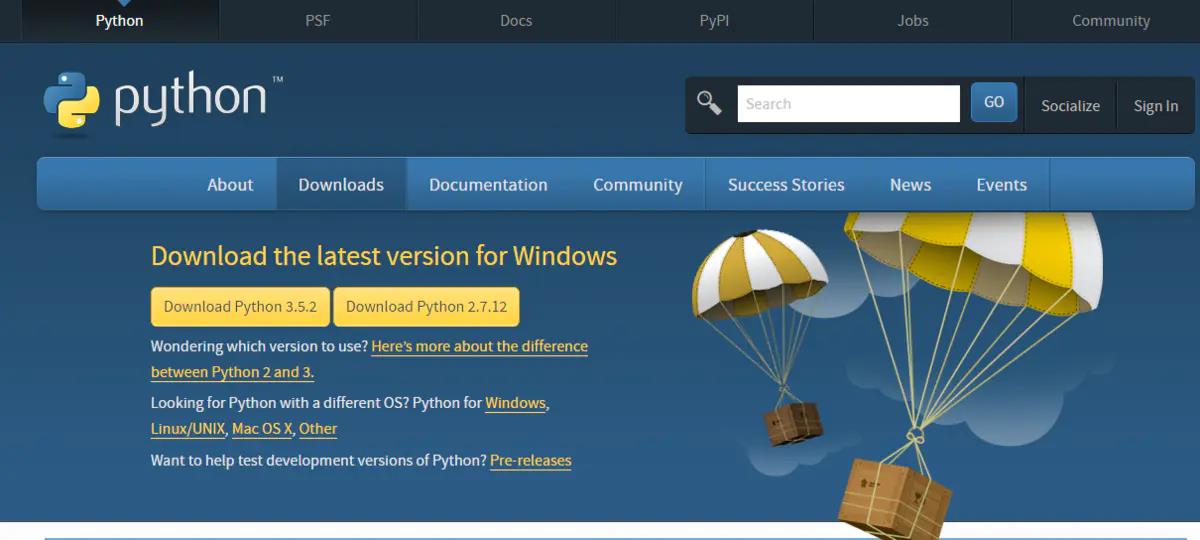Follow the Linux/UNIX download link
Image resolution: width=1200 pixels, height=540 pixels.
(188, 429)
